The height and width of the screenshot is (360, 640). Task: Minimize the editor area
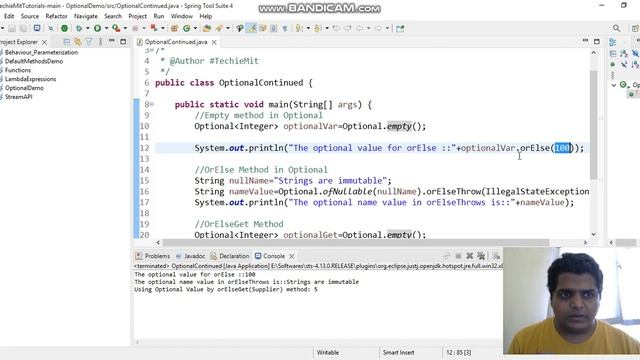click(x=585, y=41)
